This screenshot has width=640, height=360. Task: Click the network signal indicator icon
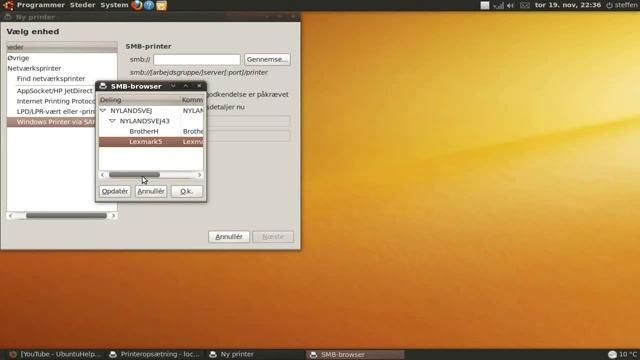click(498, 5)
